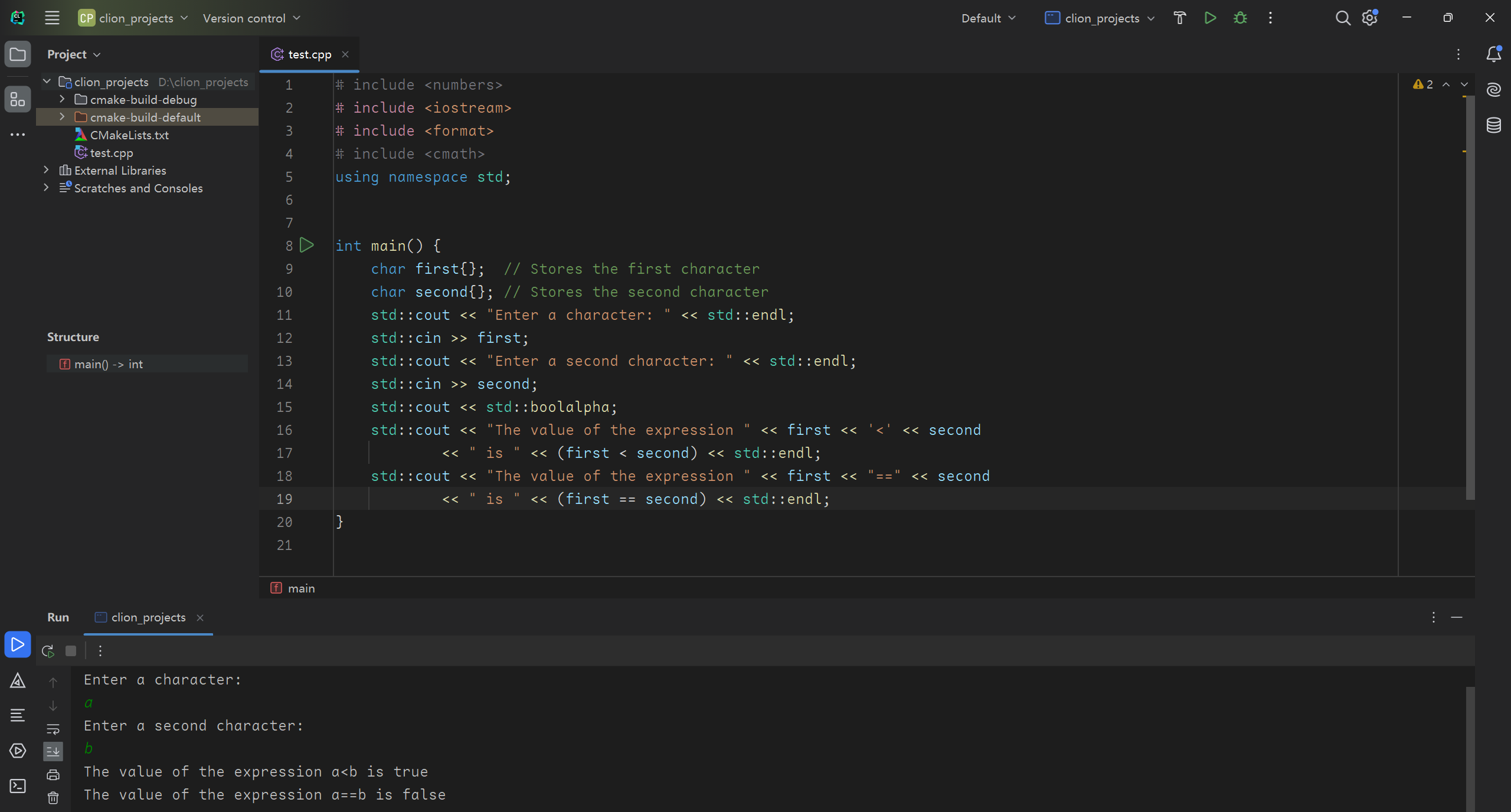Start debugging with the bug icon
Image resolution: width=1511 pixels, height=812 pixels.
(x=1240, y=18)
